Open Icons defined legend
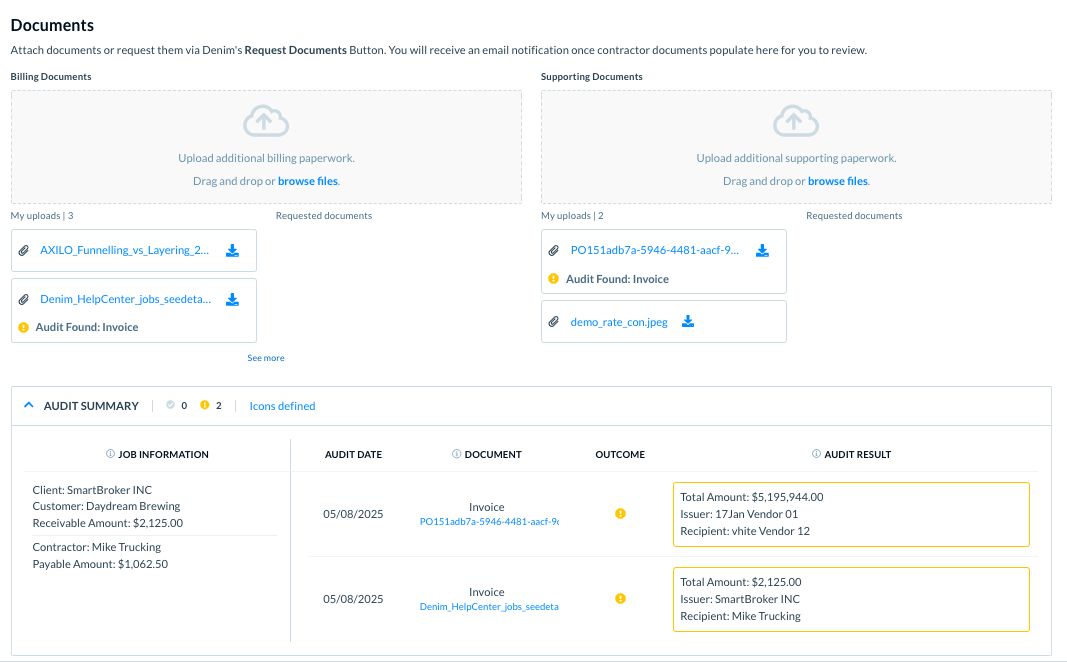Viewport: 1067px width, 662px height. click(282, 406)
